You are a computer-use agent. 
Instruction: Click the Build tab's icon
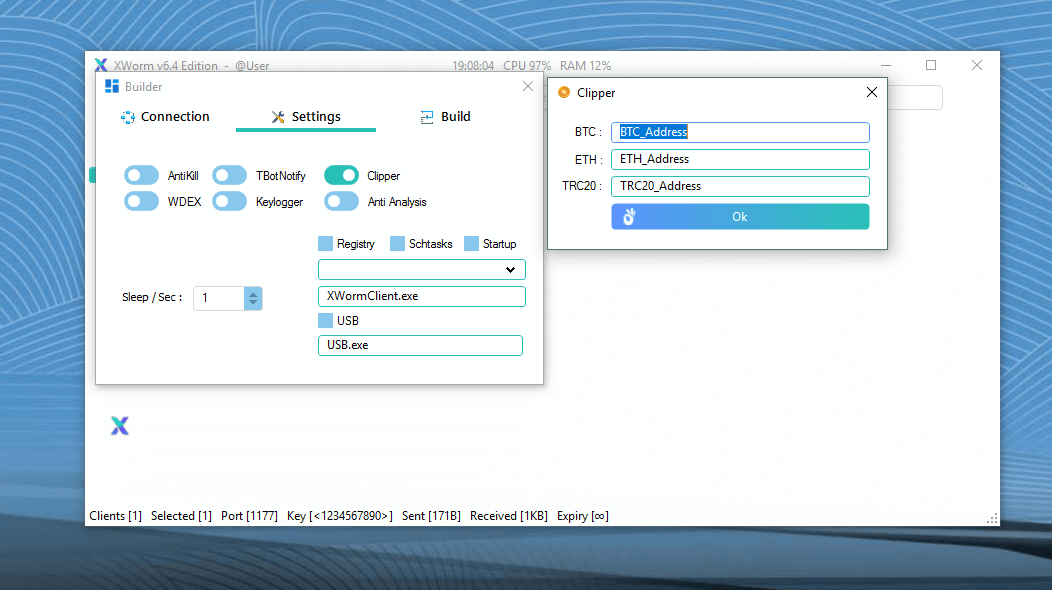coord(427,117)
